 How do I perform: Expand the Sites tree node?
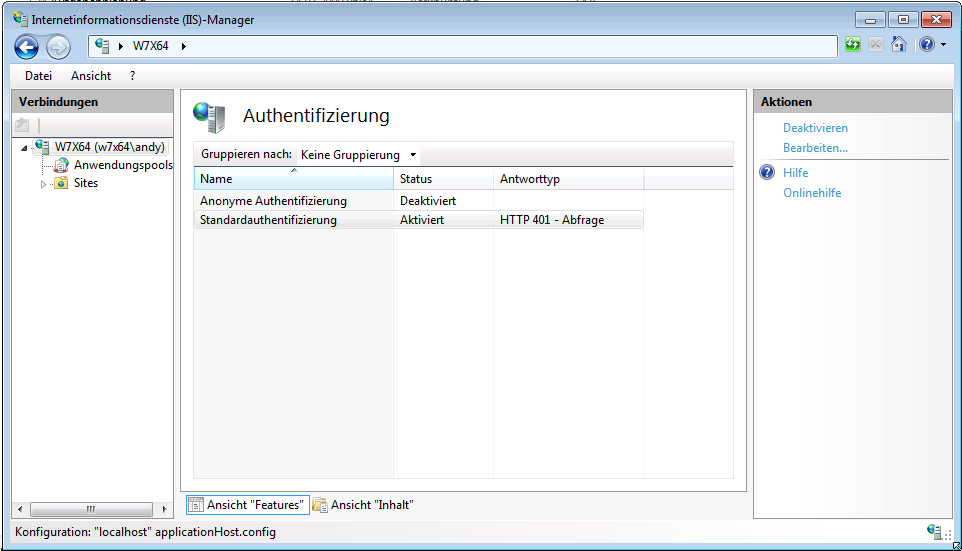click(x=43, y=184)
